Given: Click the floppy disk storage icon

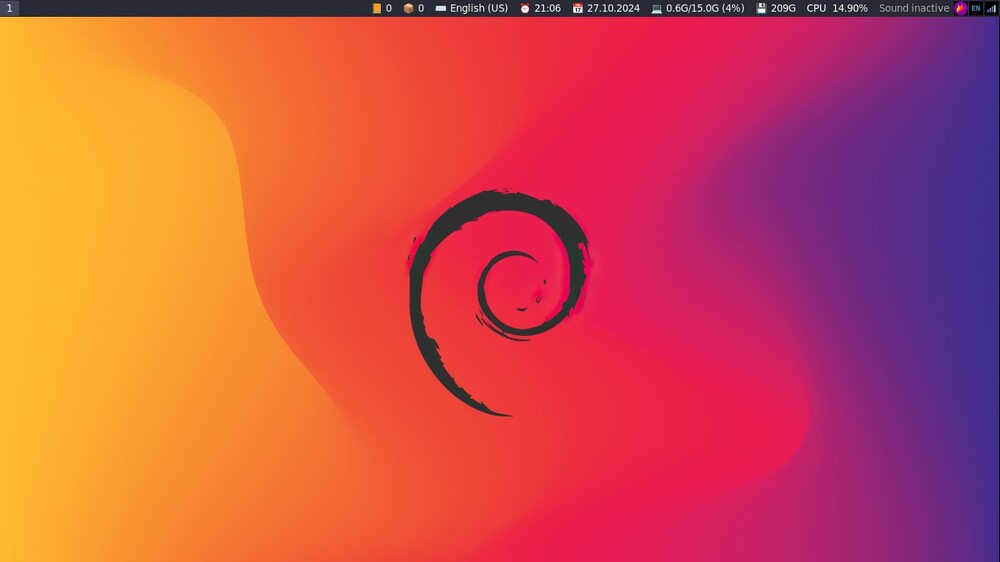Looking at the screenshot, I should [761, 8].
